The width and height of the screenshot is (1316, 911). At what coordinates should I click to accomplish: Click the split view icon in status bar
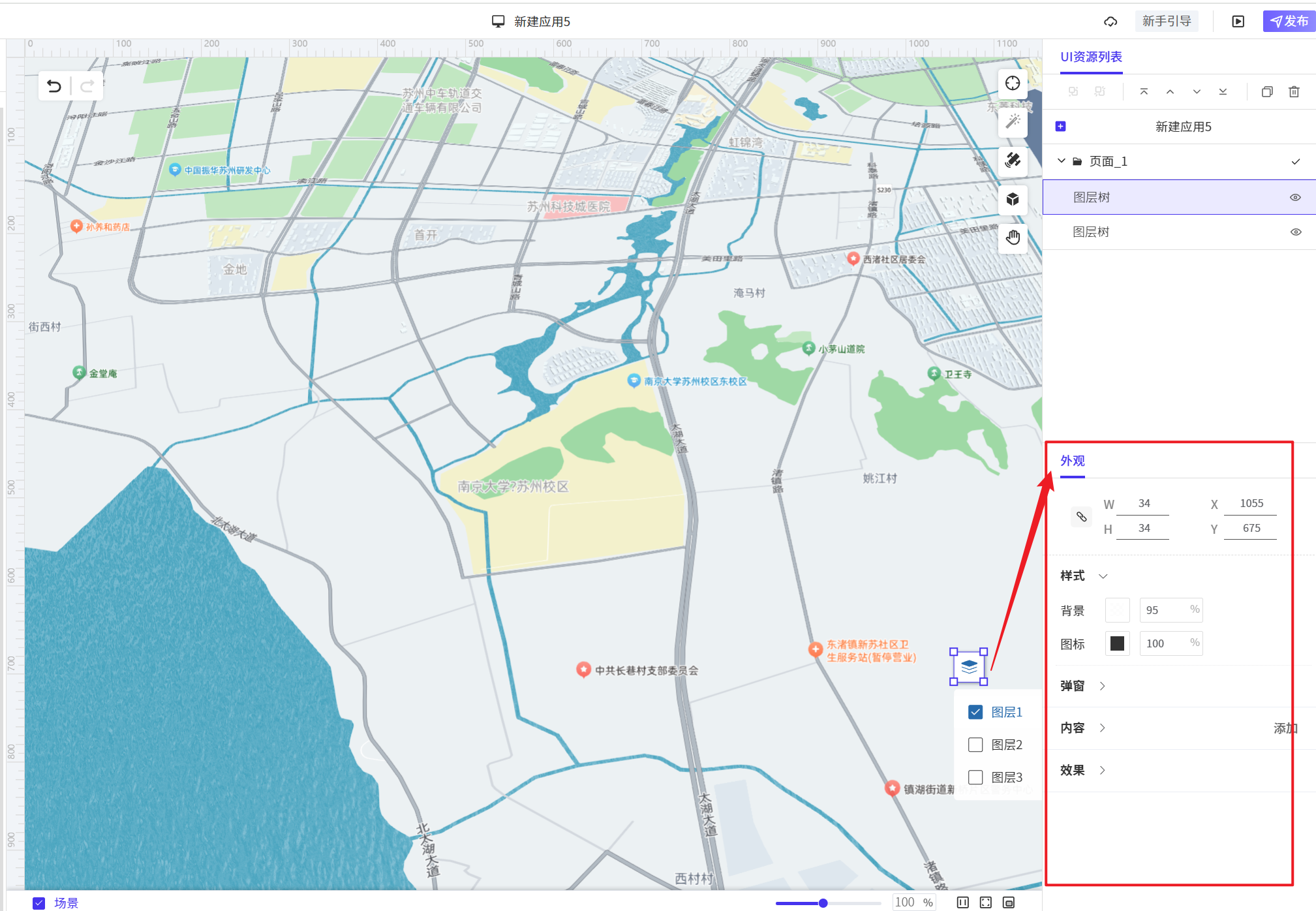[x=963, y=903]
